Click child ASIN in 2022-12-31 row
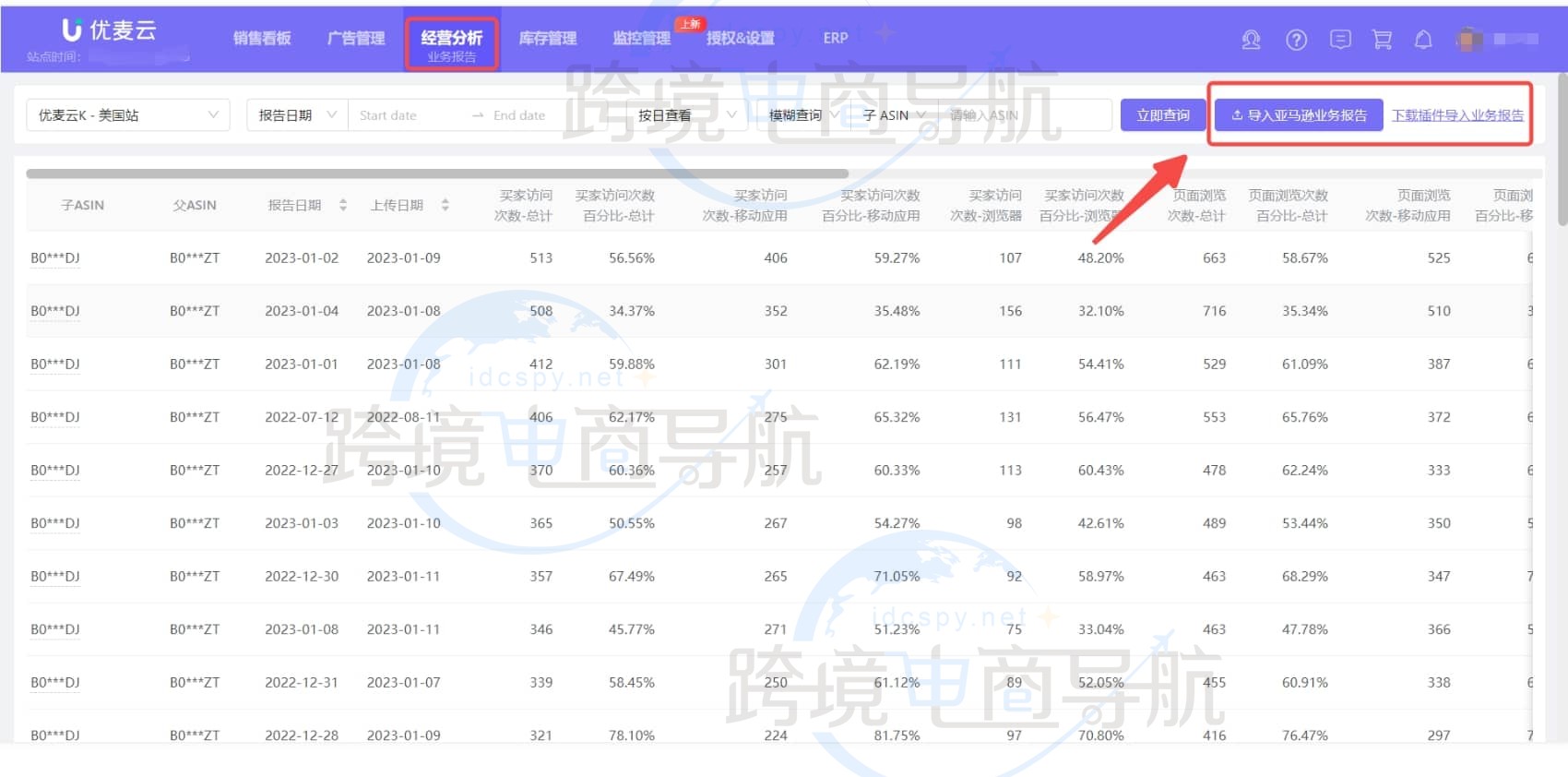The image size is (1568, 777). (x=55, y=683)
